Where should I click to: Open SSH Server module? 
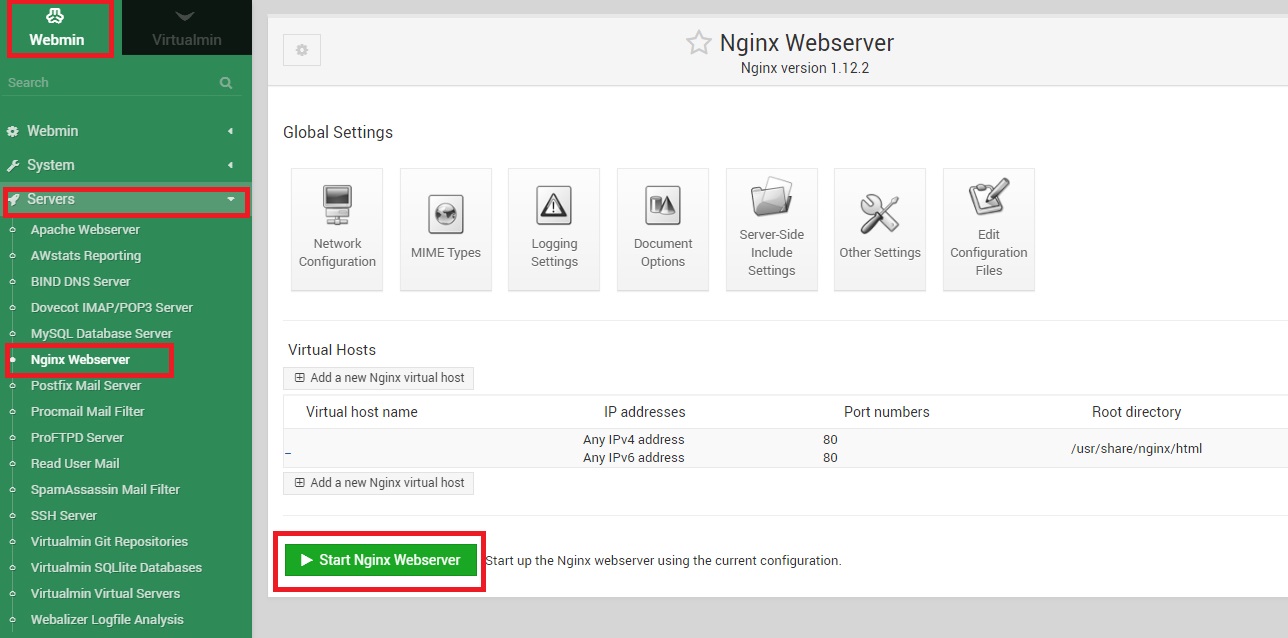pyautogui.click(x=64, y=516)
